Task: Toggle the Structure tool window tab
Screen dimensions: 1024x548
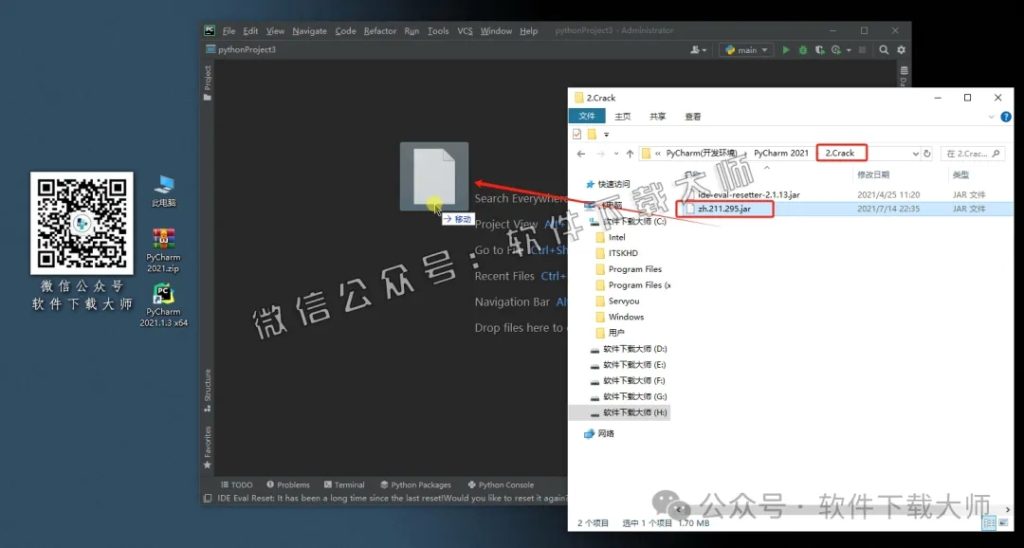Action: pos(208,390)
